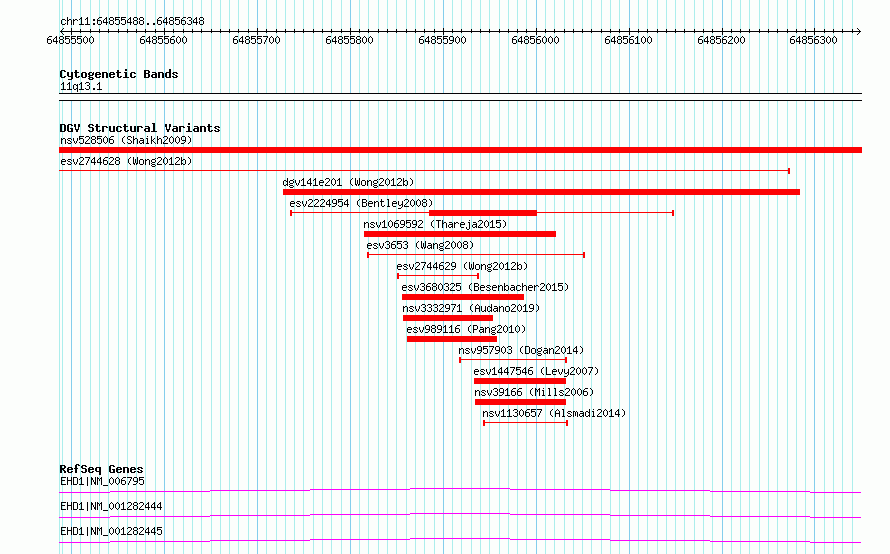Click ruler position 64855700

[x=257, y=40]
